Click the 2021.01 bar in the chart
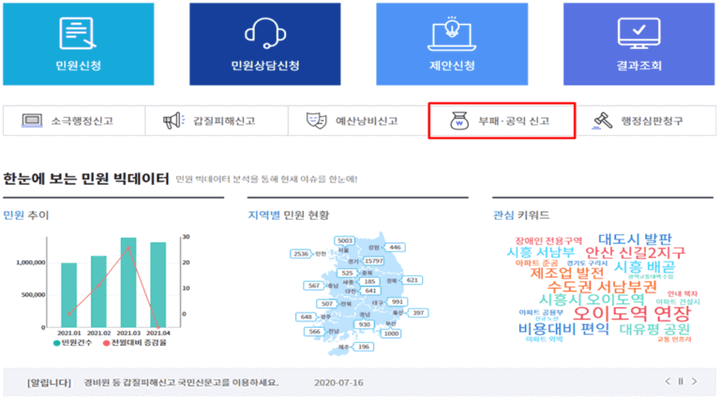This screenshot has height=400, width=720. pyautogui.click(x=69, y=295)
